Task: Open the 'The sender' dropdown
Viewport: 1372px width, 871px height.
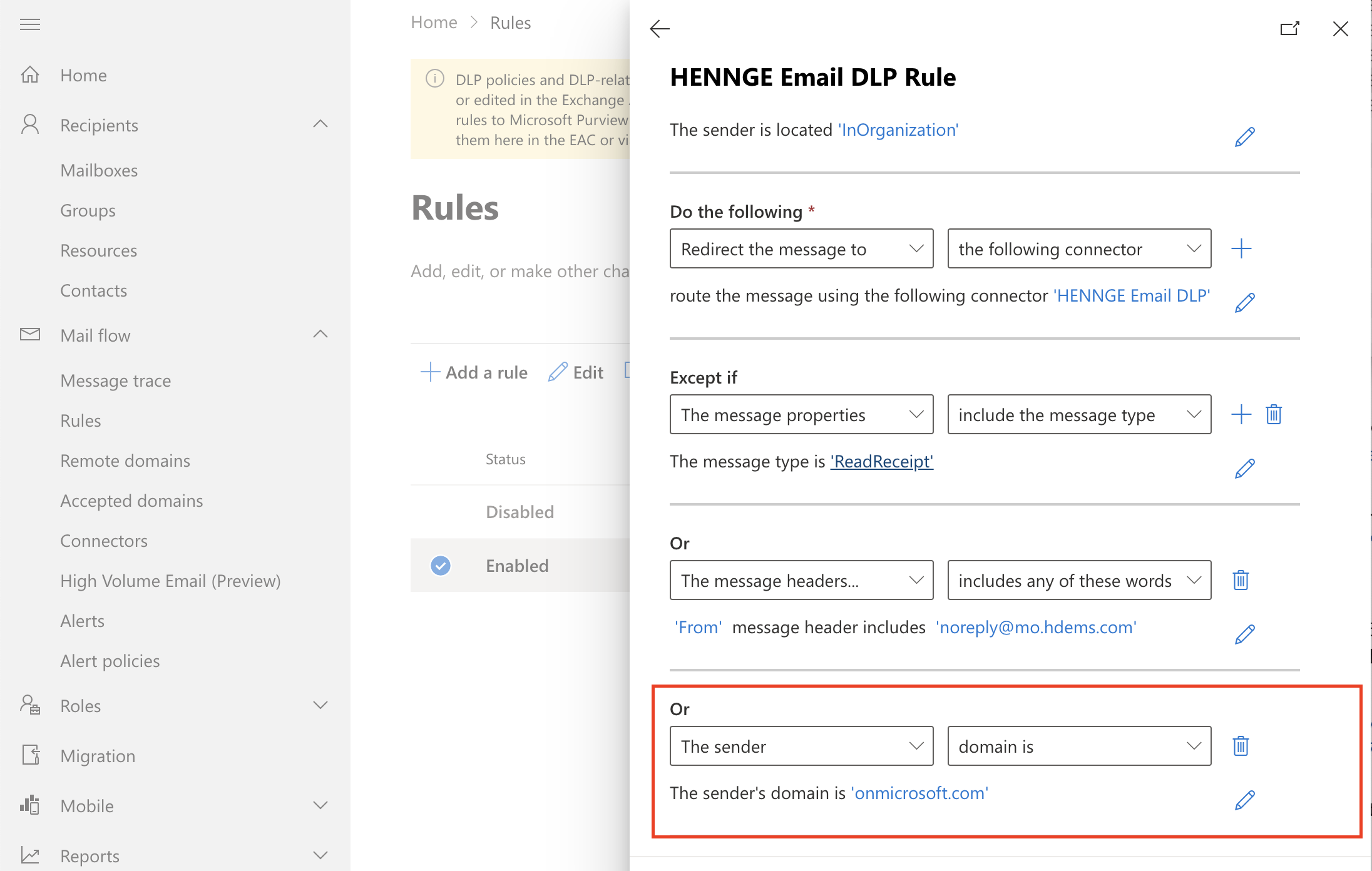Action: click(x=801, y=746)
